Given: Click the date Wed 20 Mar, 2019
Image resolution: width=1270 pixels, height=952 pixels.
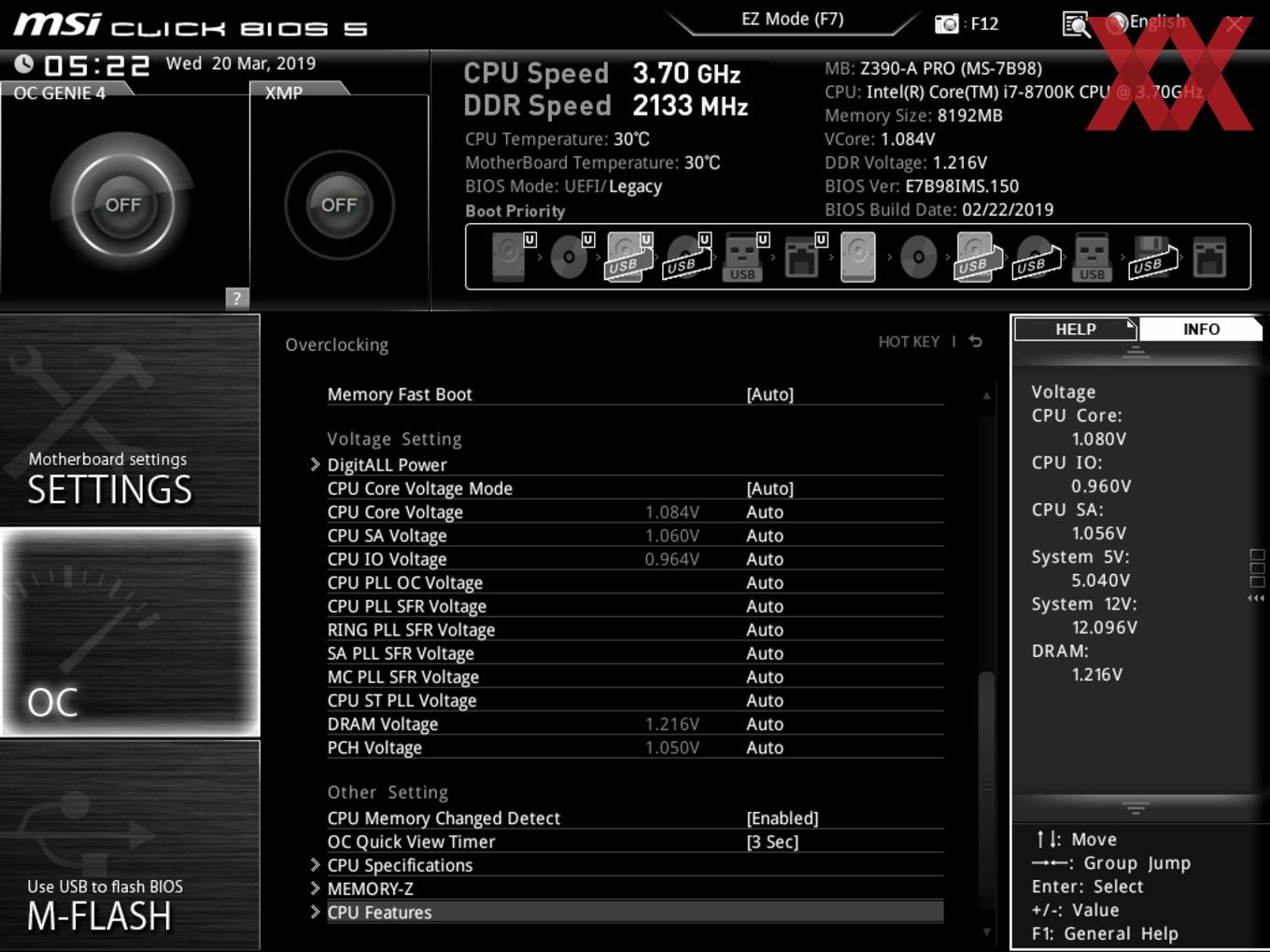Looking at the screenshot, I should (x=241, y=63).
